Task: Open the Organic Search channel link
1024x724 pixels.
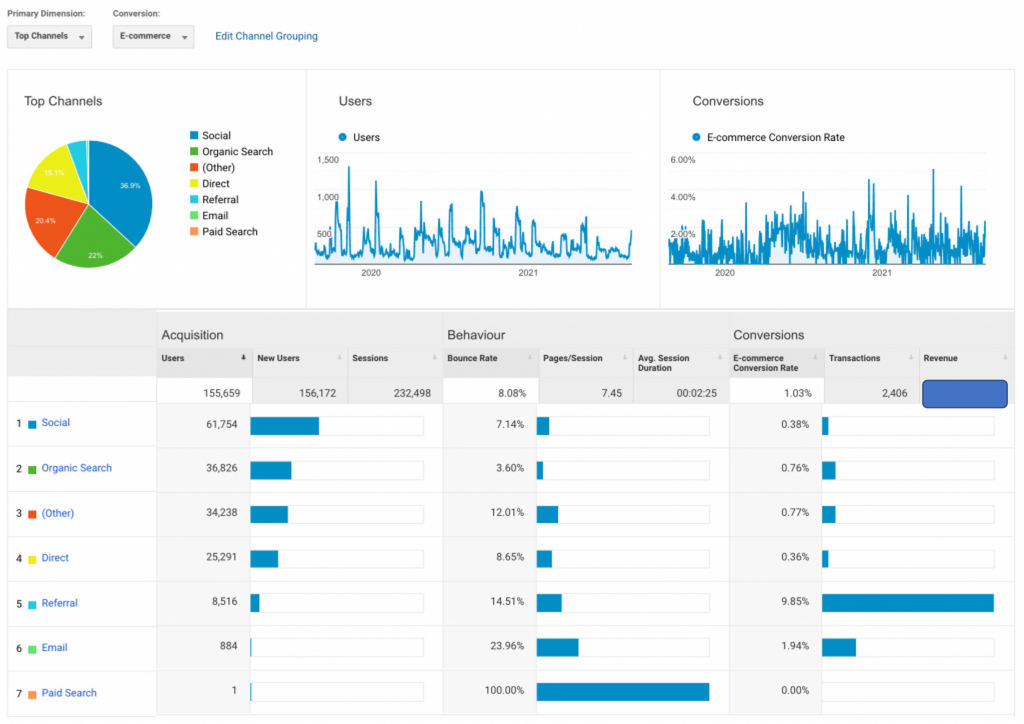Action: (76, 468)
